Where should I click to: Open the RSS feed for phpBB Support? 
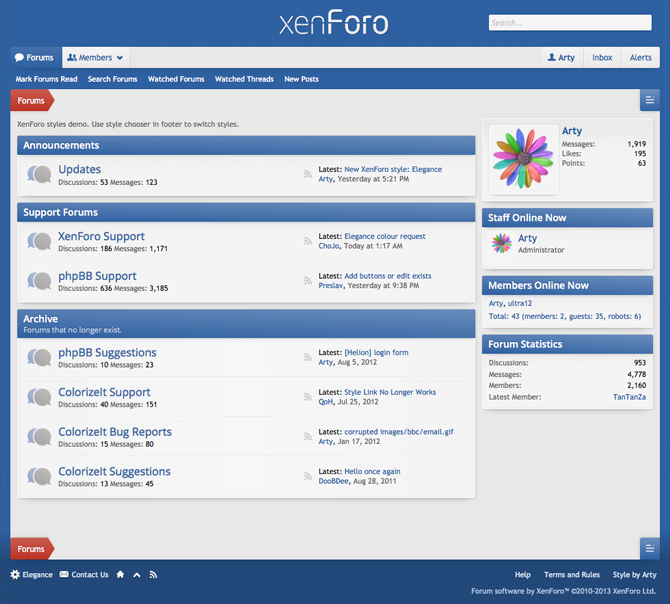point(308,281)
